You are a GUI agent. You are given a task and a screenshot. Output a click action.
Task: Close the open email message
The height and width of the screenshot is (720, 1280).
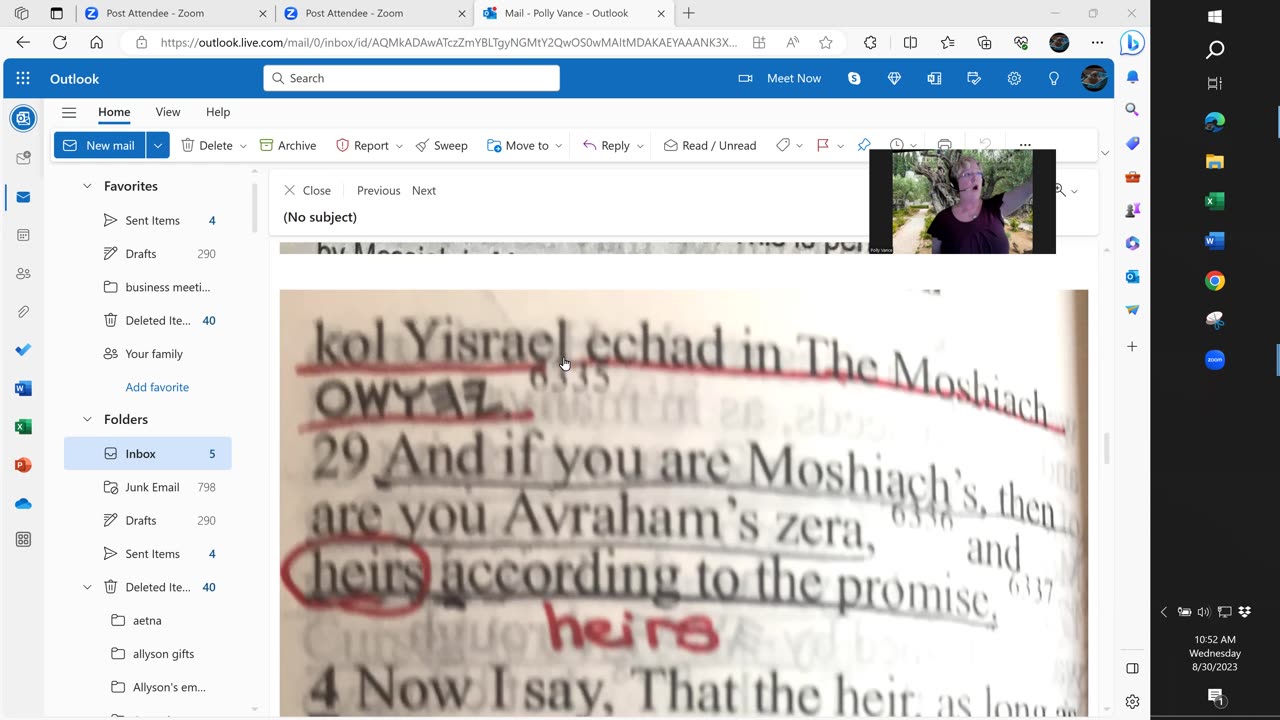pos(307,190)
